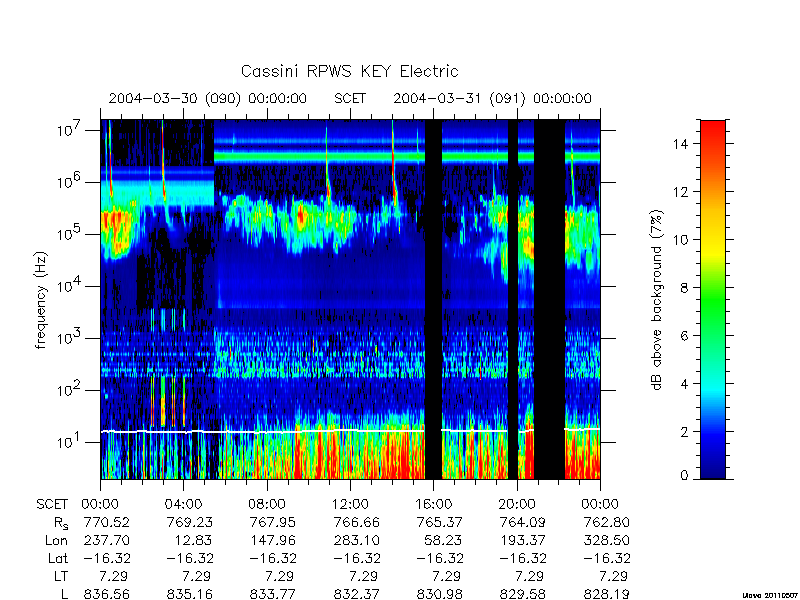This screenshot has height=600, width=800.
Task: Click the colorbar tick label 8
Action: tap(684, 288)
